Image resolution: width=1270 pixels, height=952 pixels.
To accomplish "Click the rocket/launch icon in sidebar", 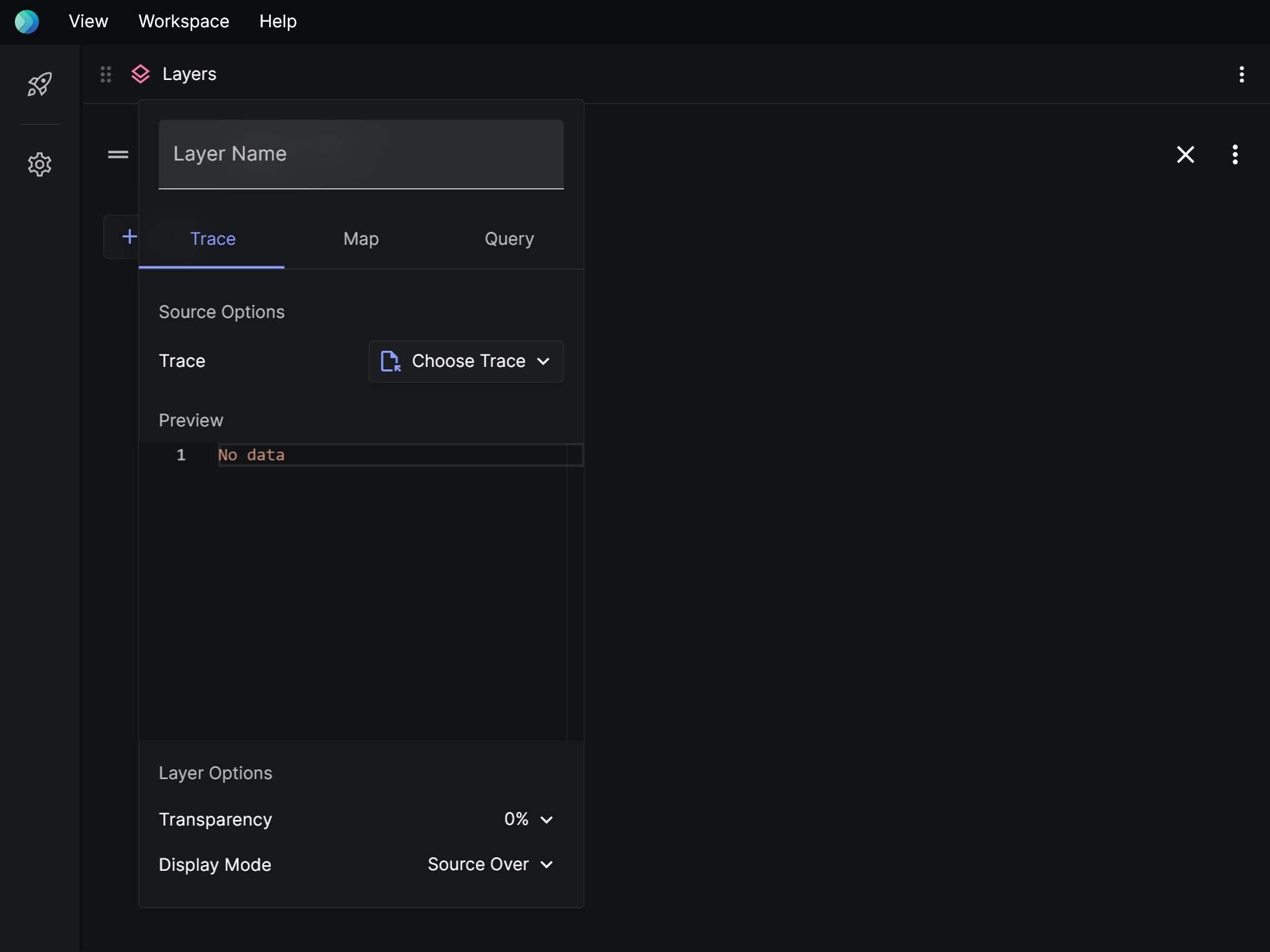I will click(x=40, y=84).
